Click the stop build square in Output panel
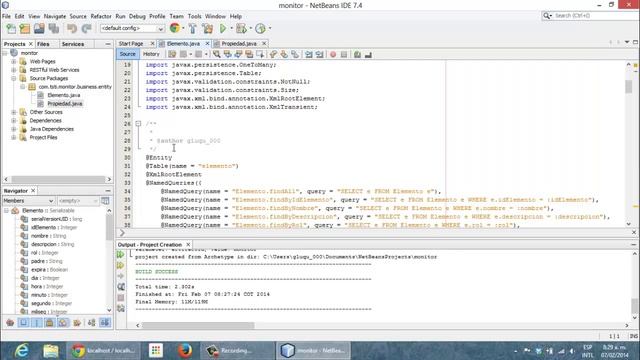This screenshot has height=360, width=640. pos(120,298)
